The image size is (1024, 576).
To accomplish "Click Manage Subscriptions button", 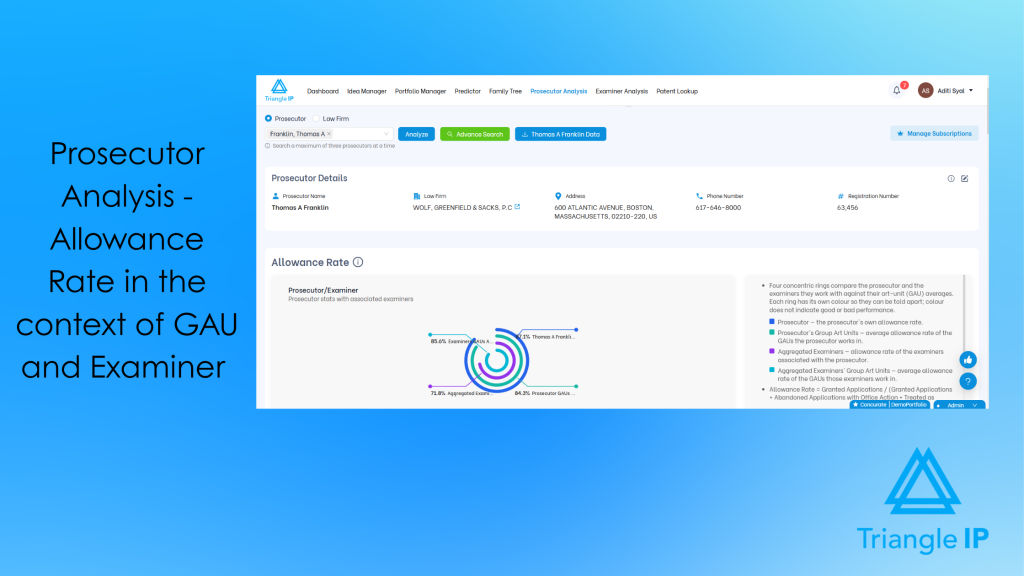I will [934, 133].
